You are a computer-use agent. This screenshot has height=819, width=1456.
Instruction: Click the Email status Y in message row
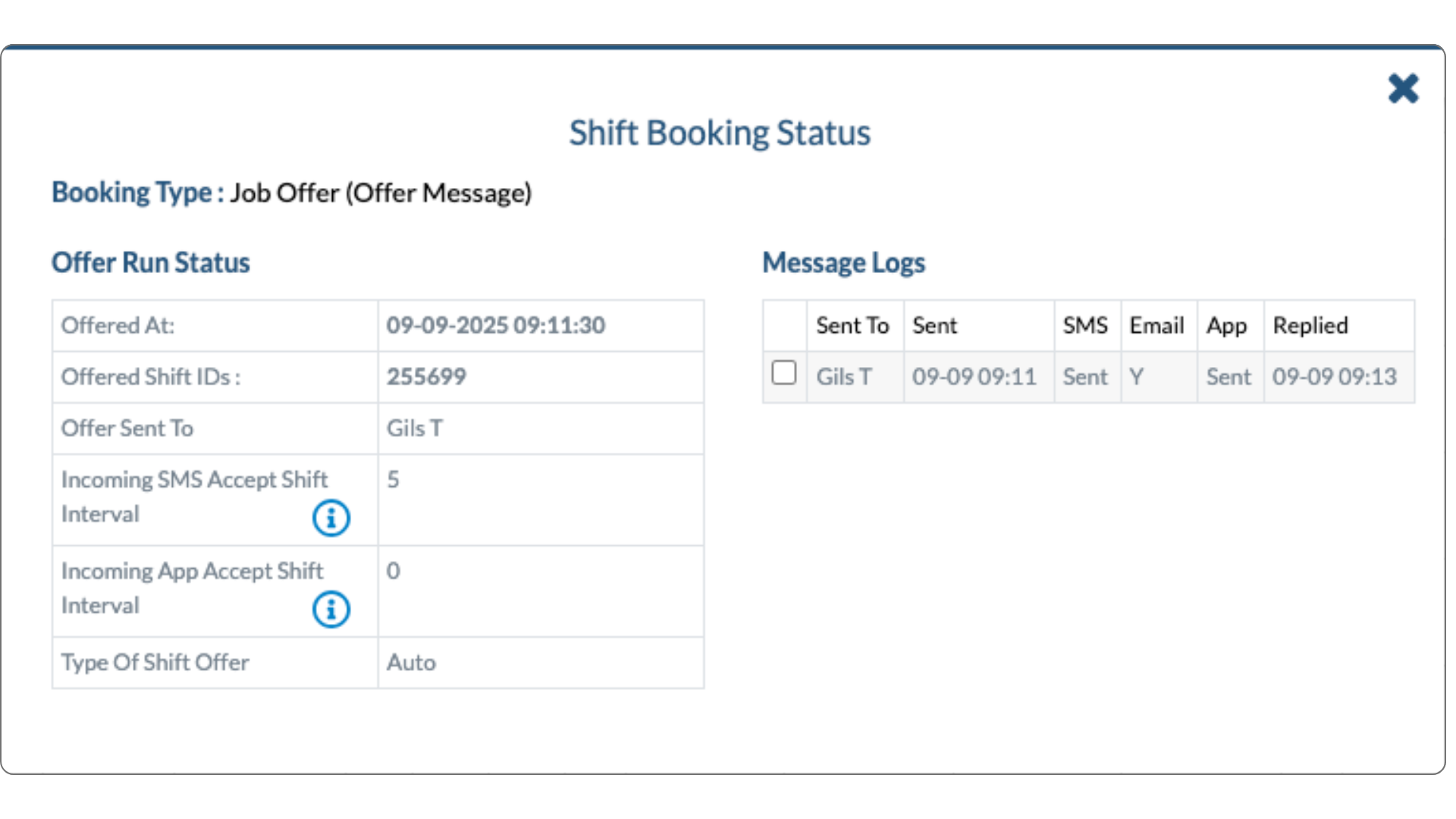tap(1136, 377)
